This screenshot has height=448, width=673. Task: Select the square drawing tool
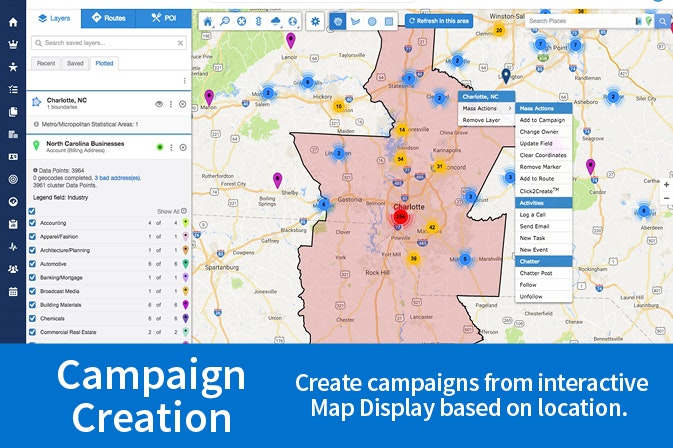tap(389, 21)
